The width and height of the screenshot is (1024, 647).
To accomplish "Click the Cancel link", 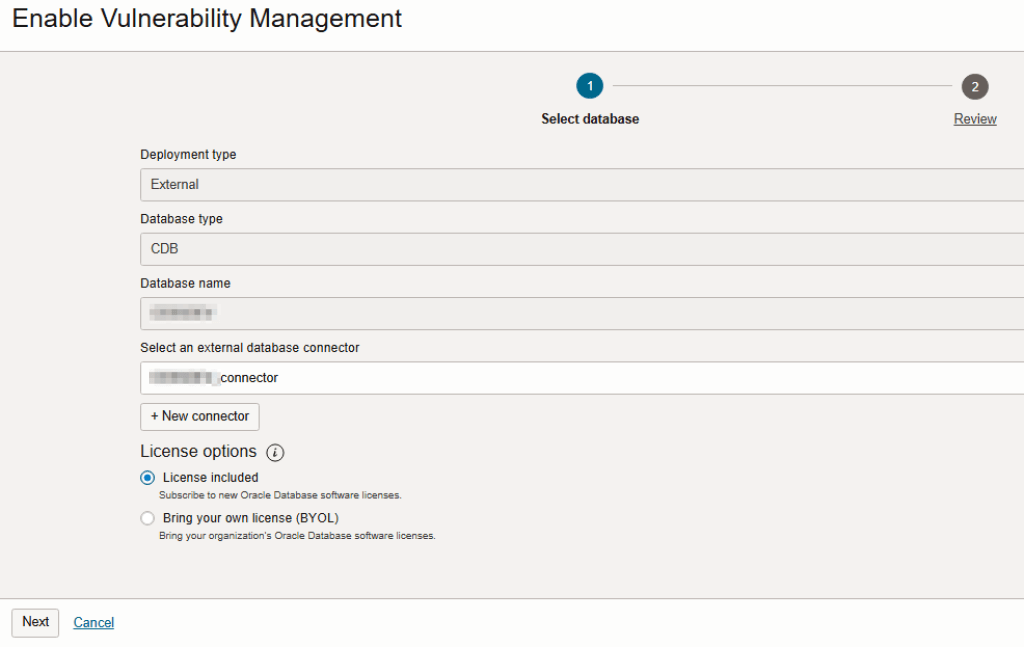I will 94,622.
